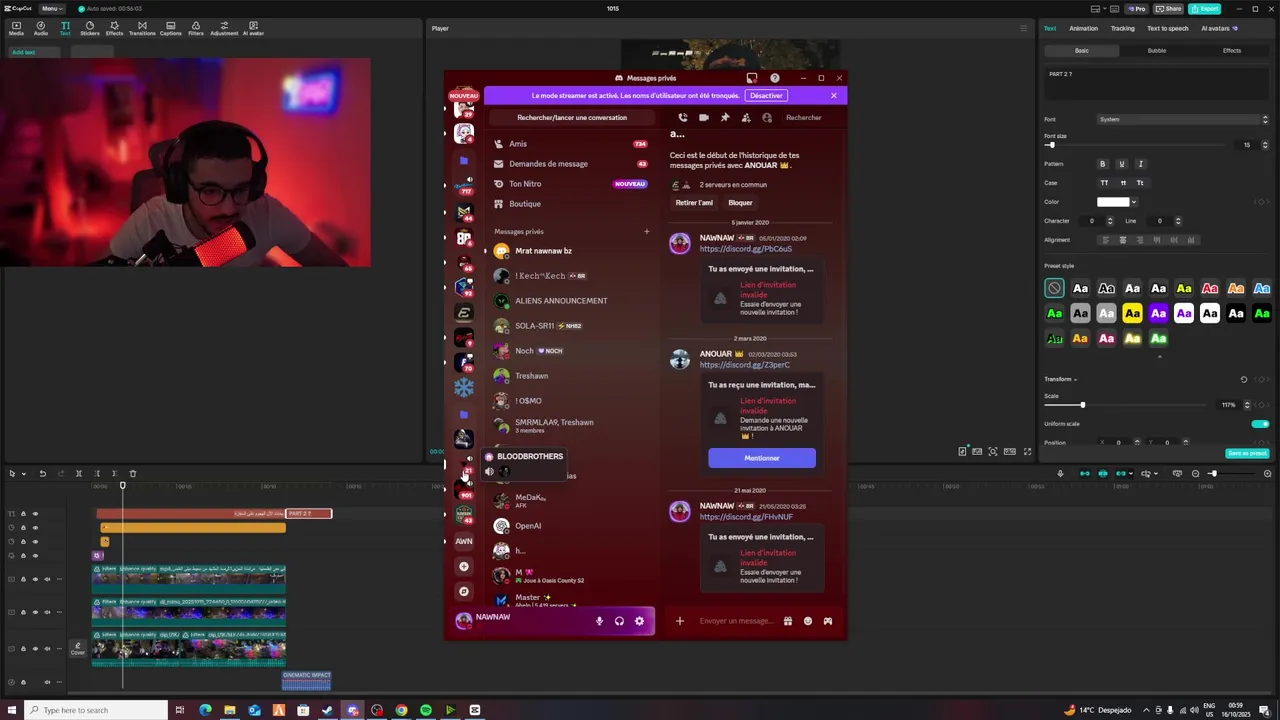
Task: Adjust the Character spacing stepper
Action: (x=1109, y=221)
